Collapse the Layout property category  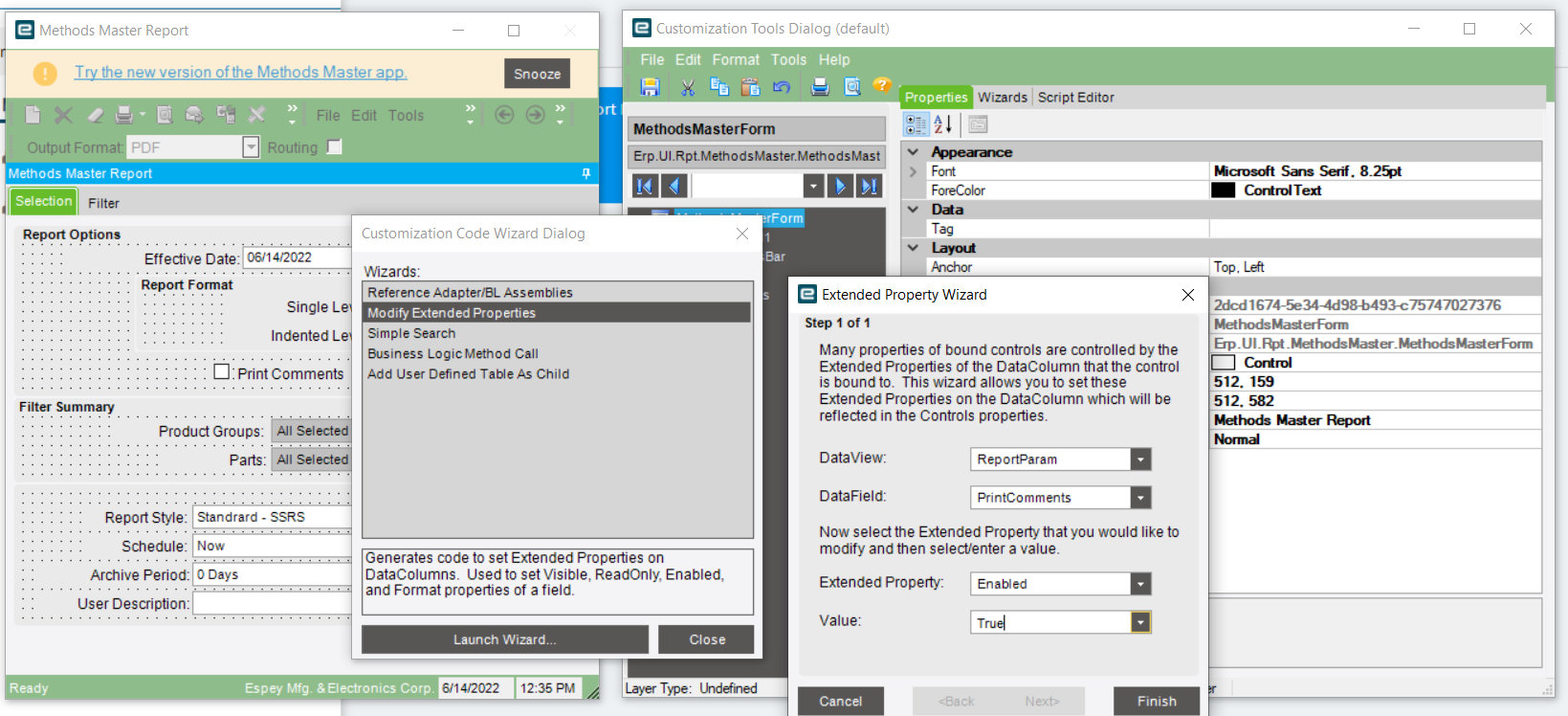coord(913,248)
